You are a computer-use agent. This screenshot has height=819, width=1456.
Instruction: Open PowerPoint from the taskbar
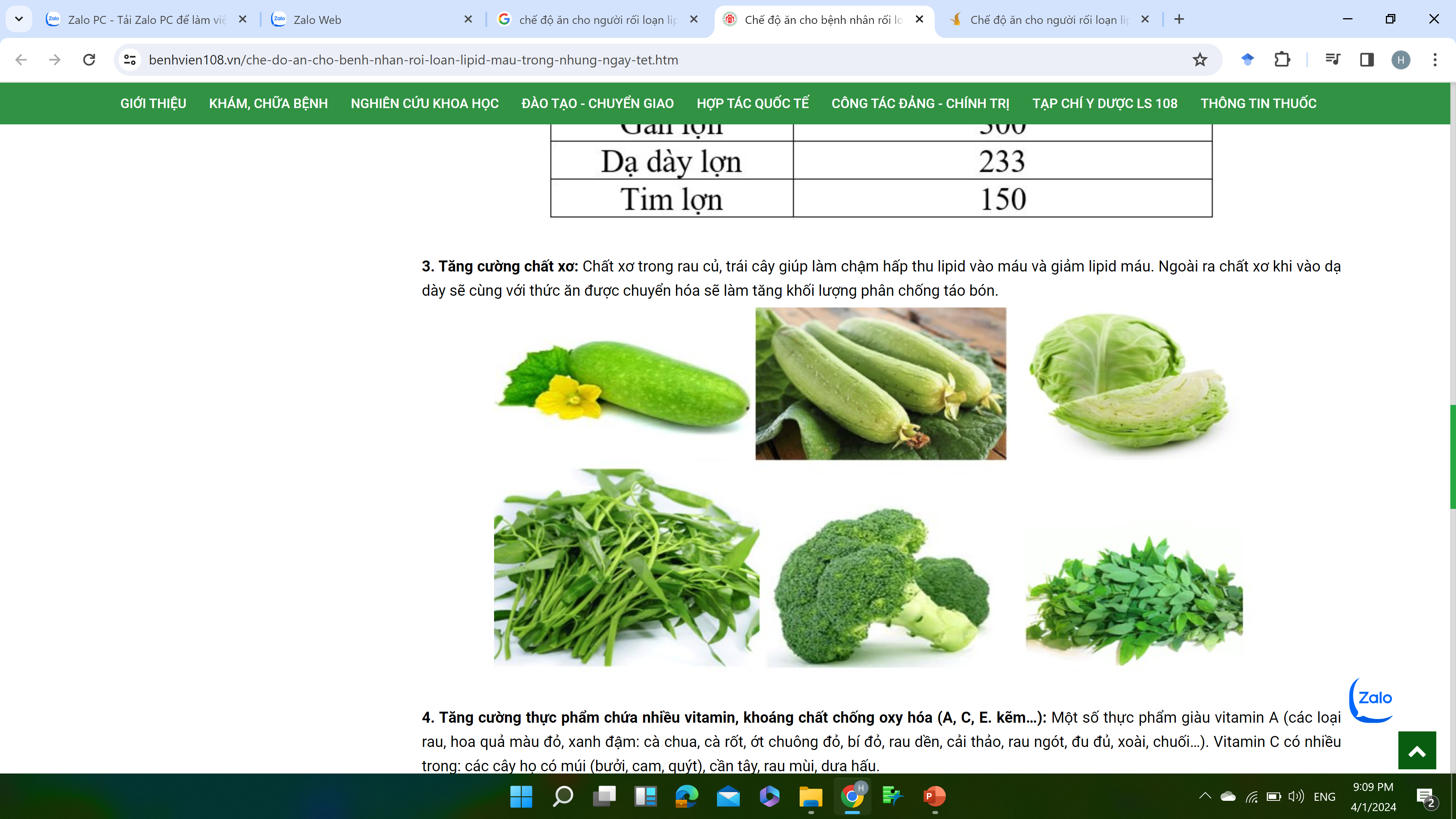[x=935, y=796]
